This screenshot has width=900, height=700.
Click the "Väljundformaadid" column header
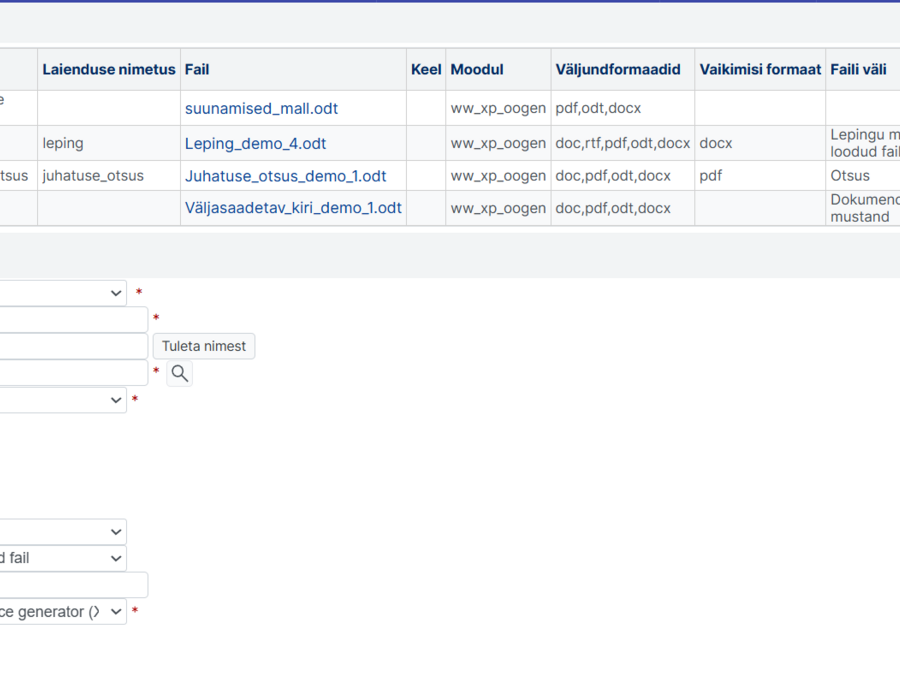pos(623,69)
